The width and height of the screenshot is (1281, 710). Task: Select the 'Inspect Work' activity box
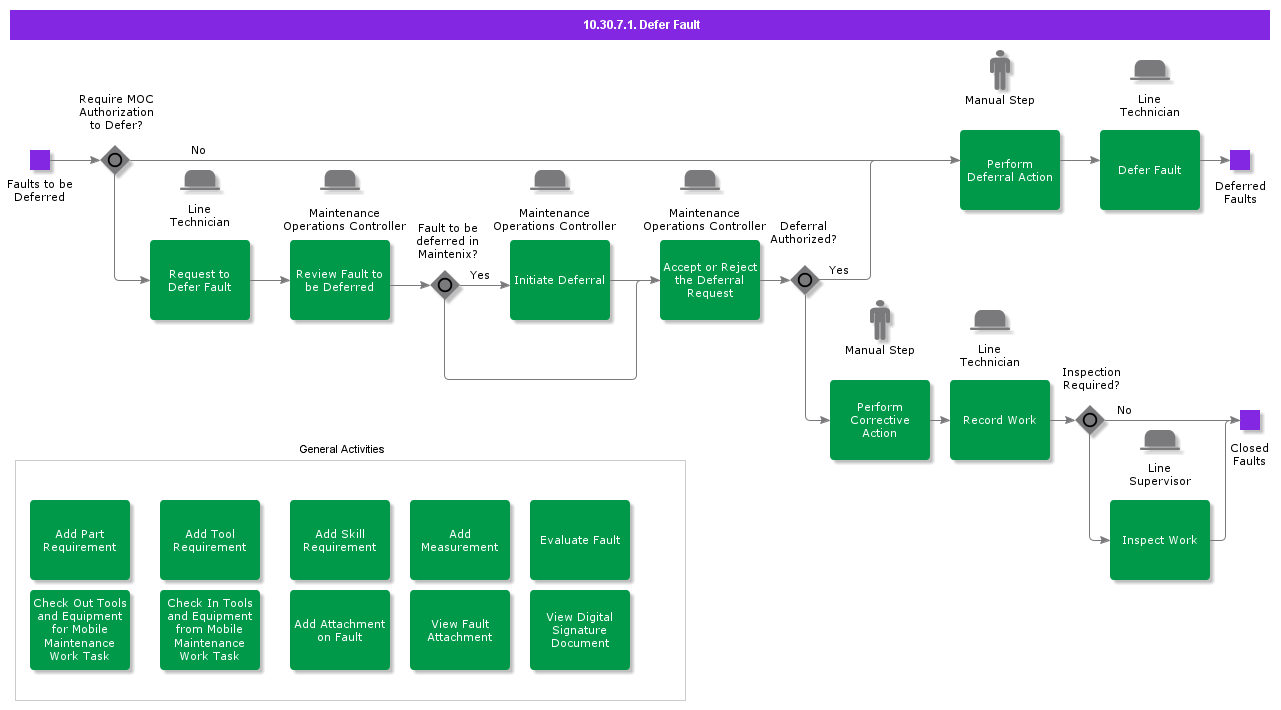(x=1160, y=540)
